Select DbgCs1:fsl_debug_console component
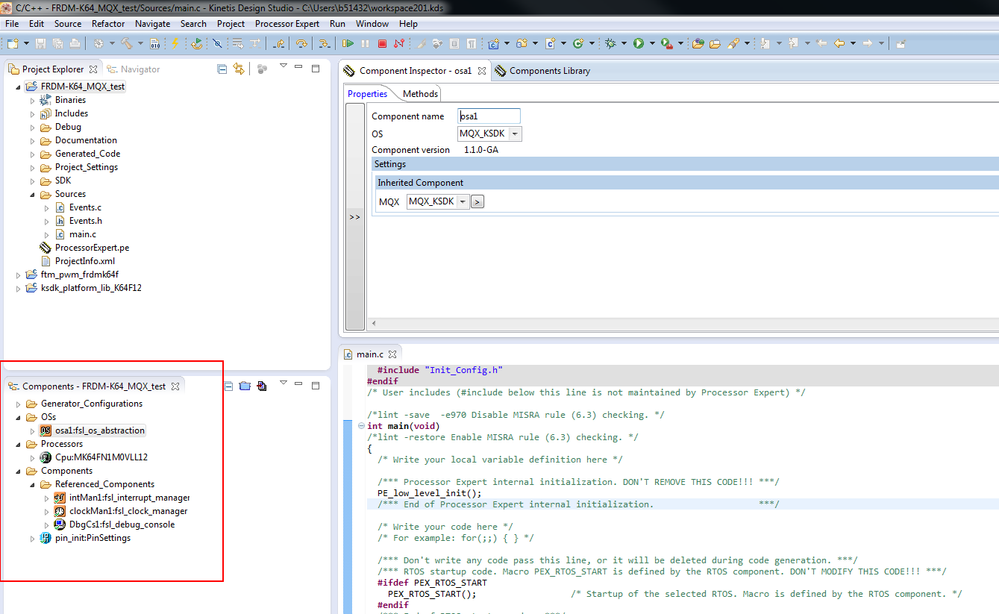999x614 pixels. click(x=122, y=525)
